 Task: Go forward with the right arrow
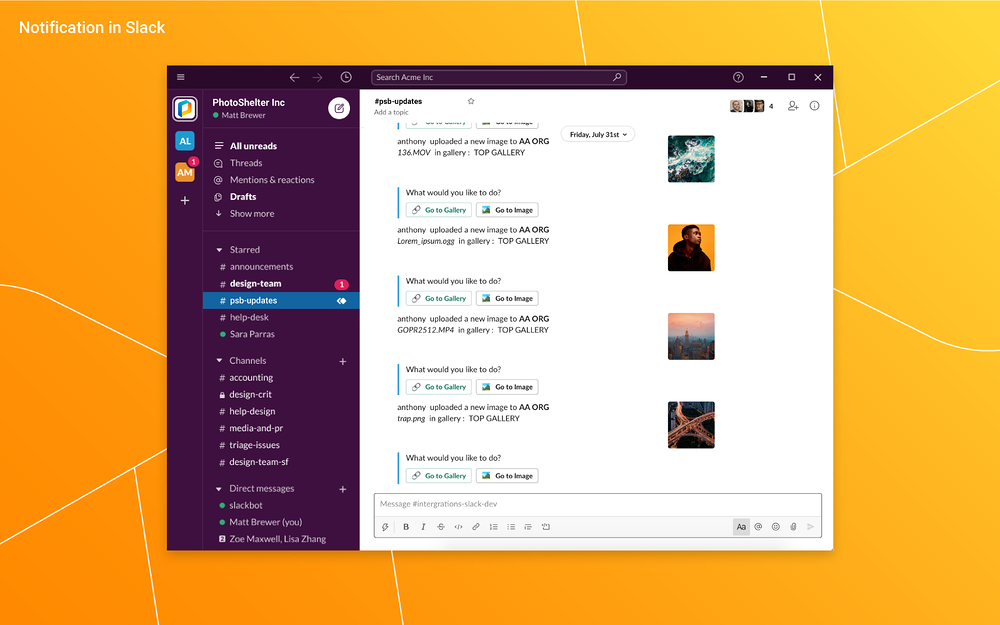click(x=318, y=77)
